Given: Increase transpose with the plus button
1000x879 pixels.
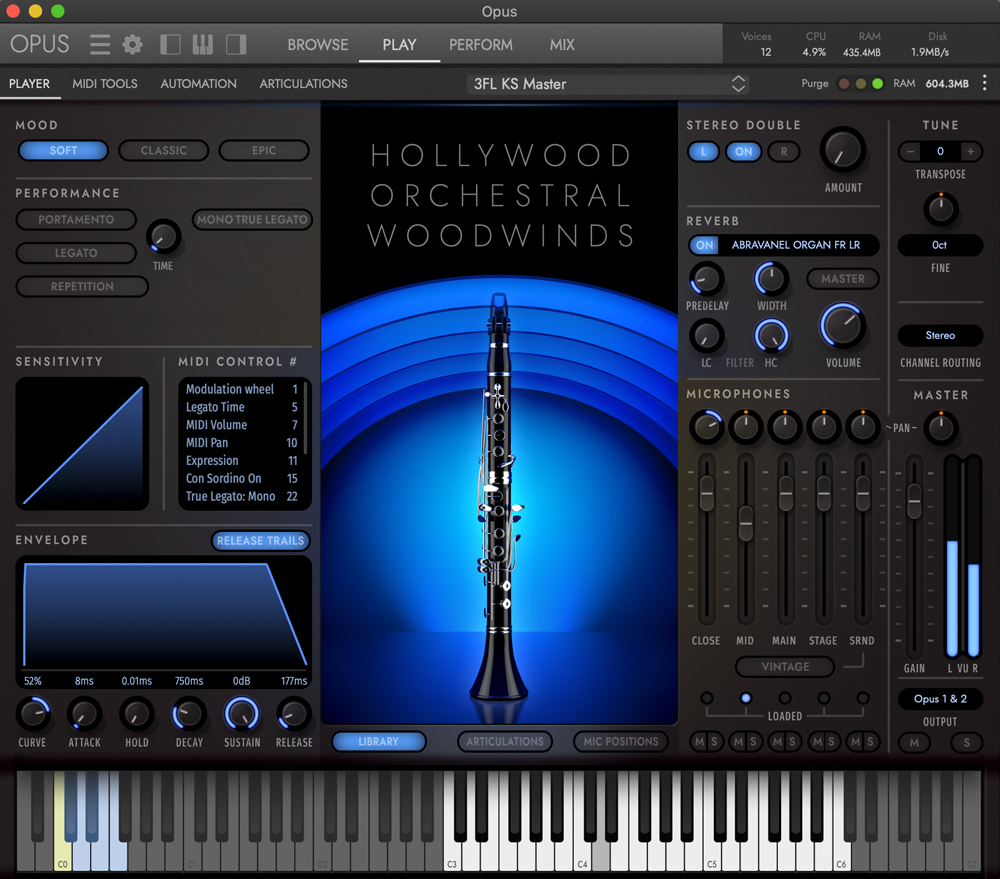Looking at the screenshot, I should pyautogui.click(x=970, y=152).
